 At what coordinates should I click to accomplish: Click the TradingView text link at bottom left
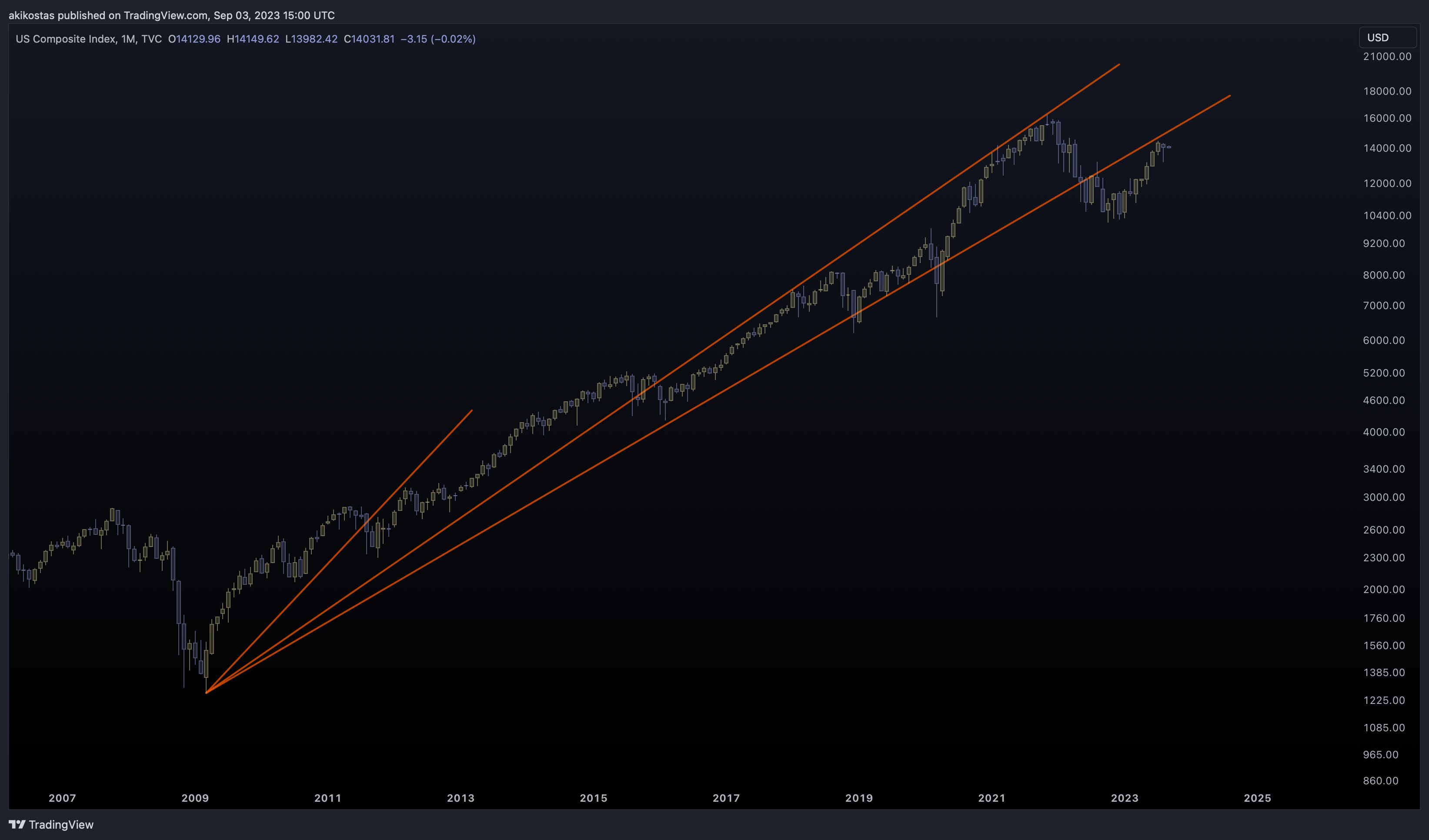click(61, 825)
